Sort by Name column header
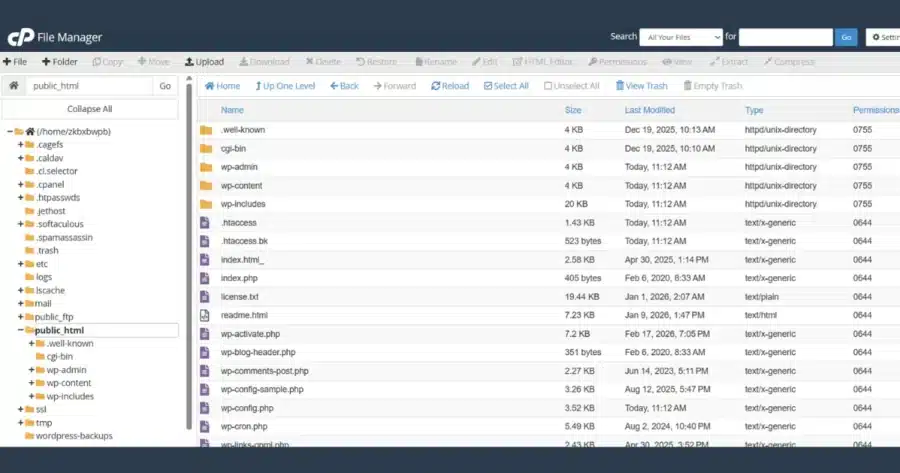The height and width of the screenshot is (473, 900). point(232,110)
